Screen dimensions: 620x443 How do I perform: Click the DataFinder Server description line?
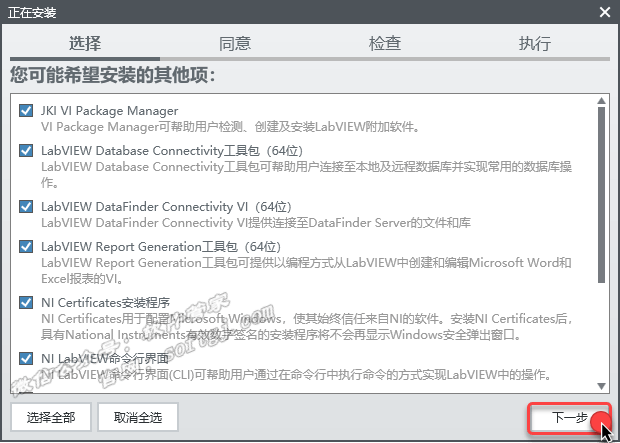[256, 223]
